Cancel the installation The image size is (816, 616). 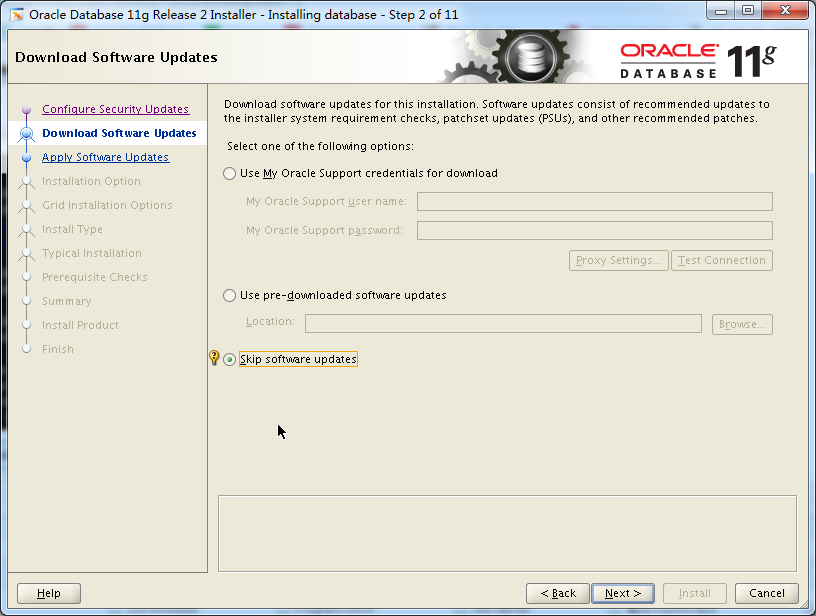(767, 593)
